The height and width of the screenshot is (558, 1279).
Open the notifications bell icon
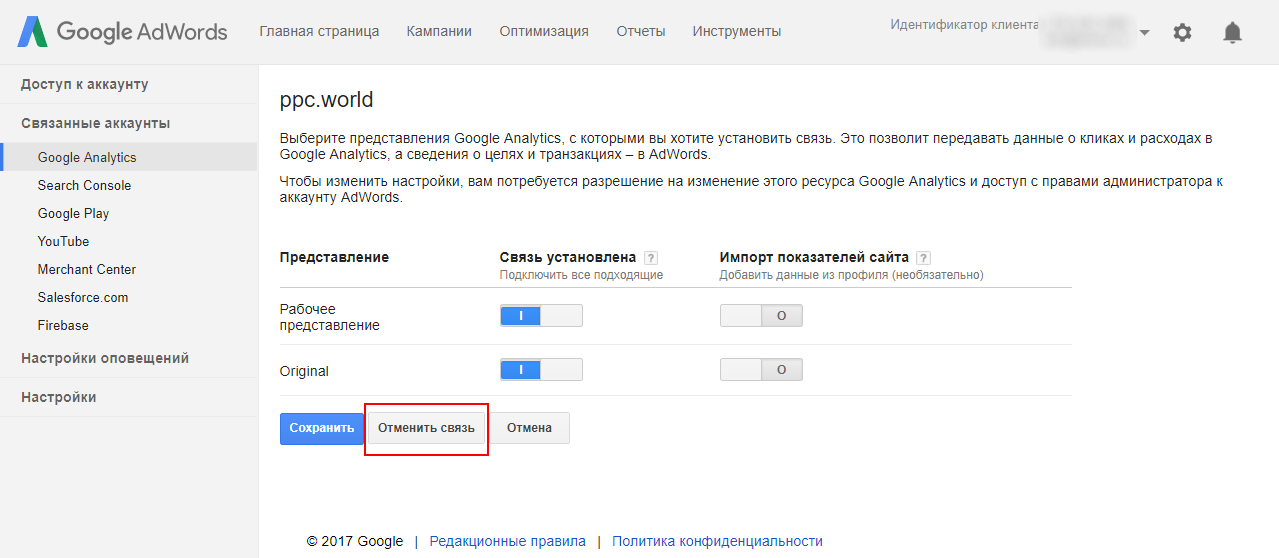[1232, 32]
